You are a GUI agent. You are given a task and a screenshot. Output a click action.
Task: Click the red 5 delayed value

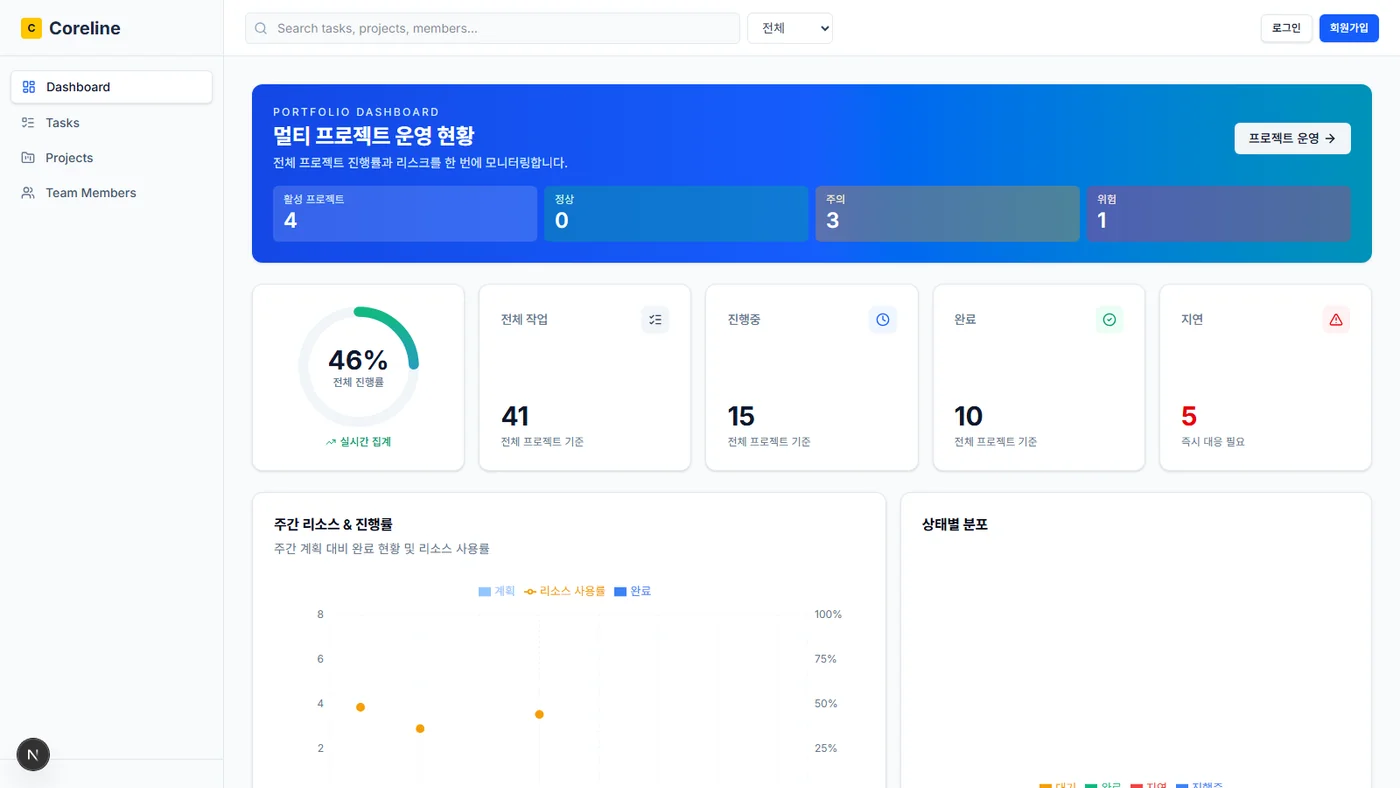(1189, 416)
